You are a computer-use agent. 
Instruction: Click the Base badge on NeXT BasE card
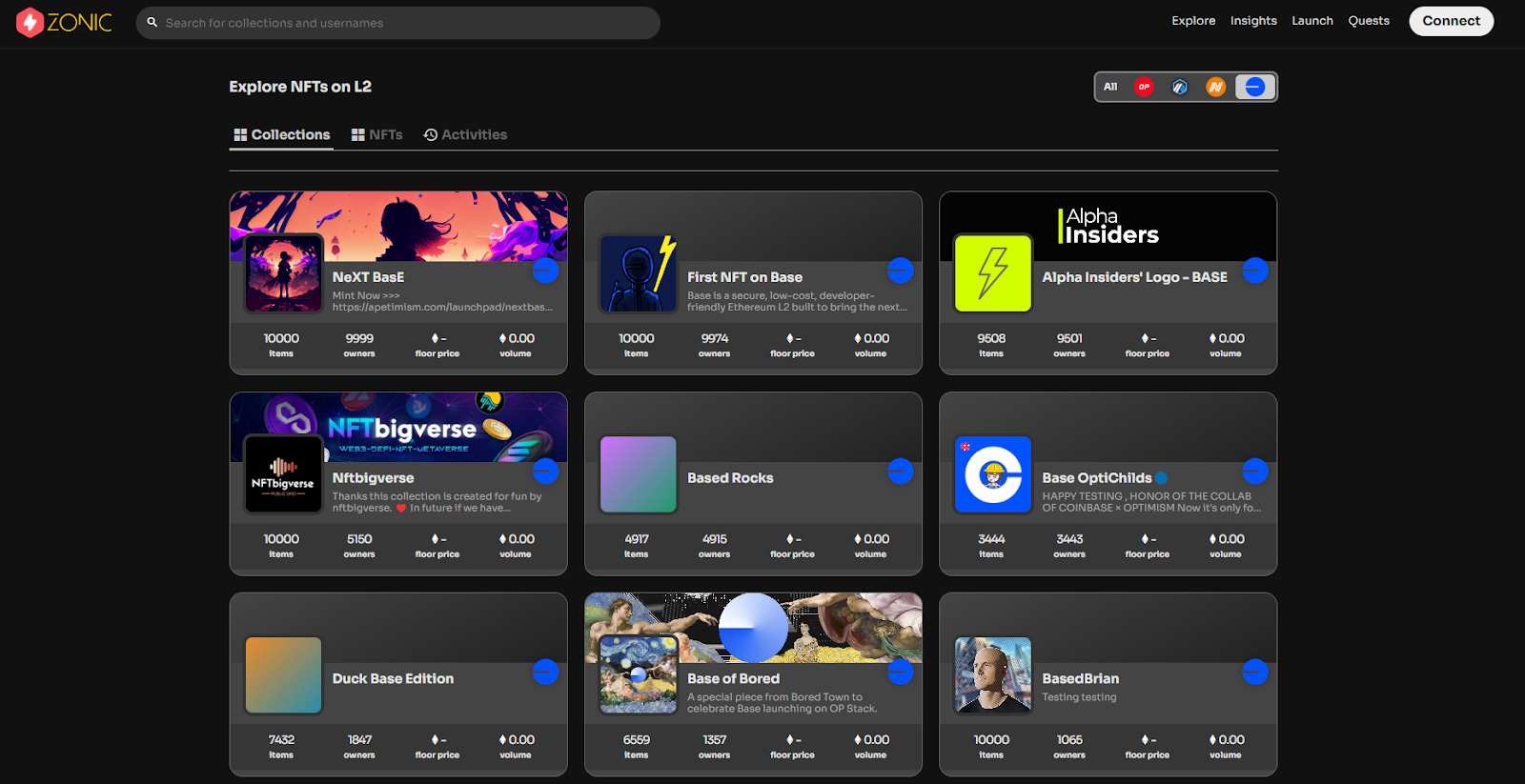[x=545, y=271]
